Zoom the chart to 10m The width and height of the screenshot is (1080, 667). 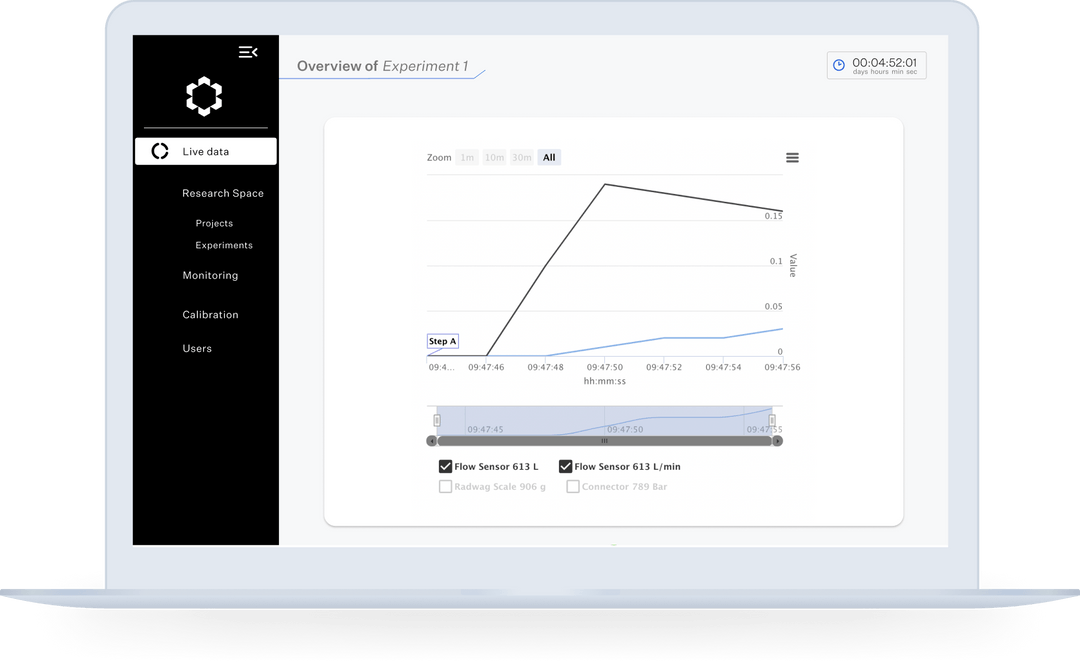click(x=494, y=157)
